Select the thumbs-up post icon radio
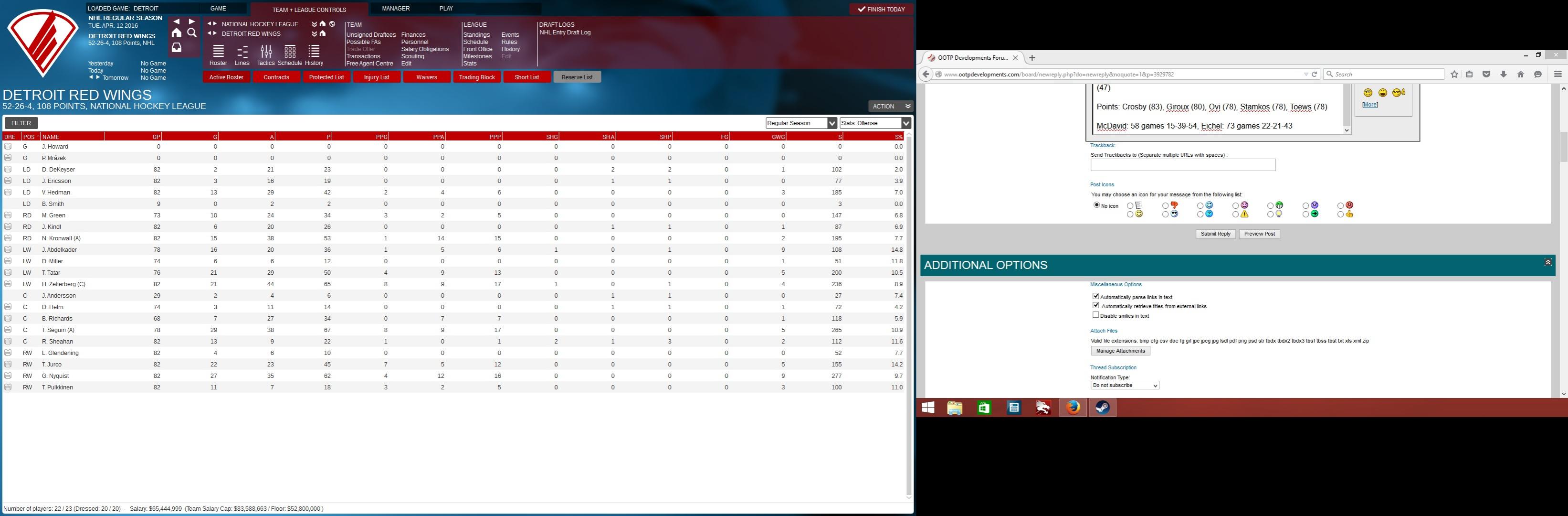The image size is (1568, 516). tap(1340, 215)
